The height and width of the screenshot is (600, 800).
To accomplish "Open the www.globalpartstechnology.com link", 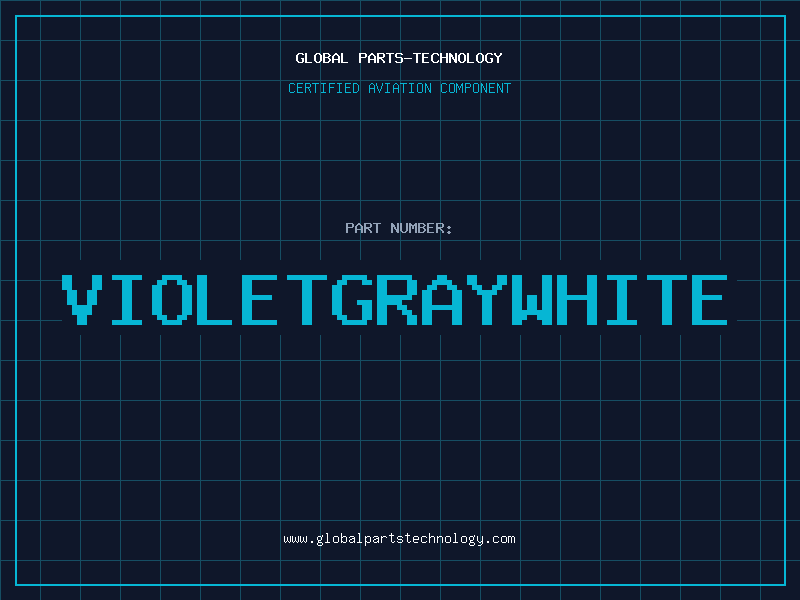I will click(x=399, y=539).
